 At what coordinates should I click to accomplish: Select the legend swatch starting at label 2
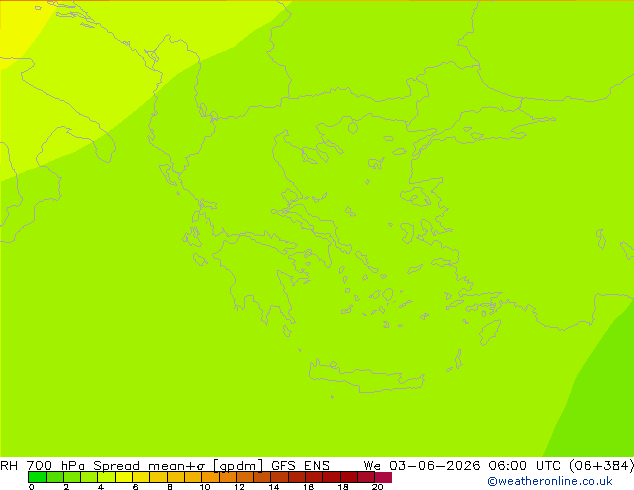72,477
